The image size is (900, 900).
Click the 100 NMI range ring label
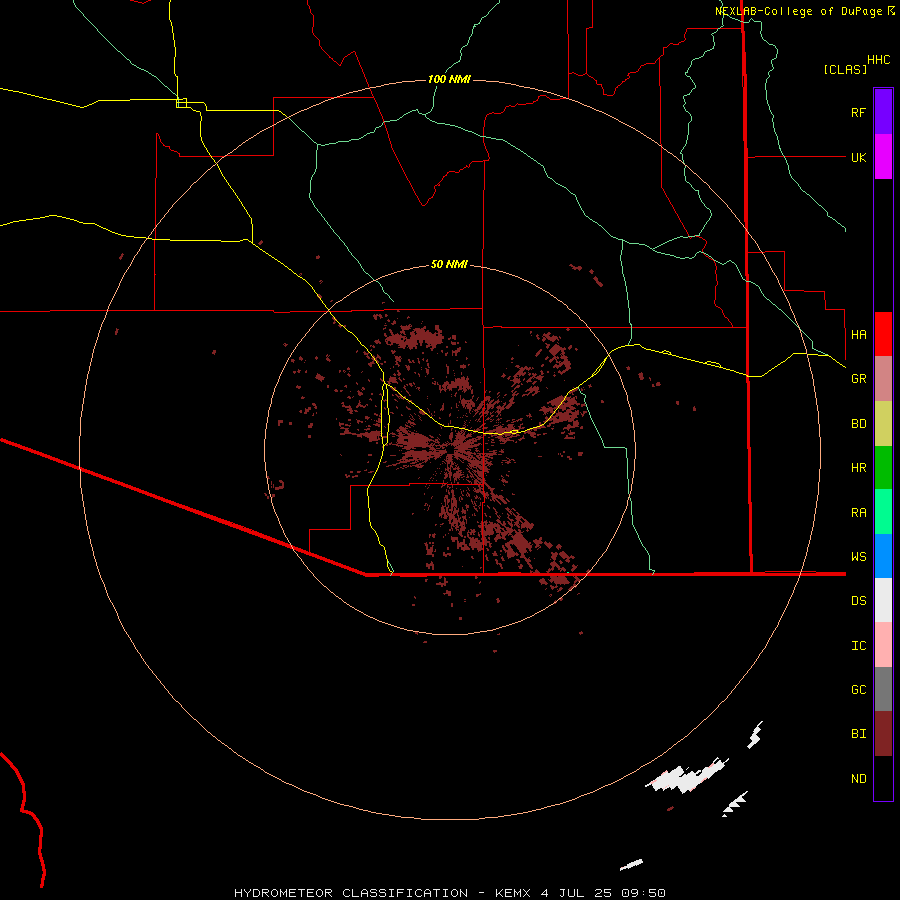pos(449,79)
